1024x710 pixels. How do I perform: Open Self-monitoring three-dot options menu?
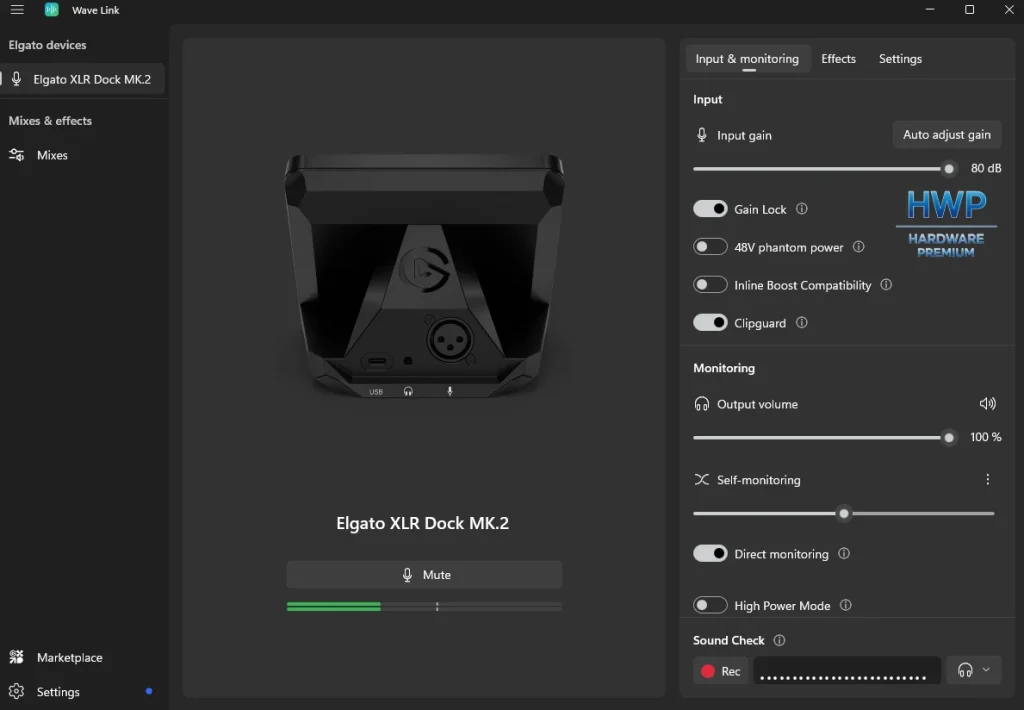(987, 479)
